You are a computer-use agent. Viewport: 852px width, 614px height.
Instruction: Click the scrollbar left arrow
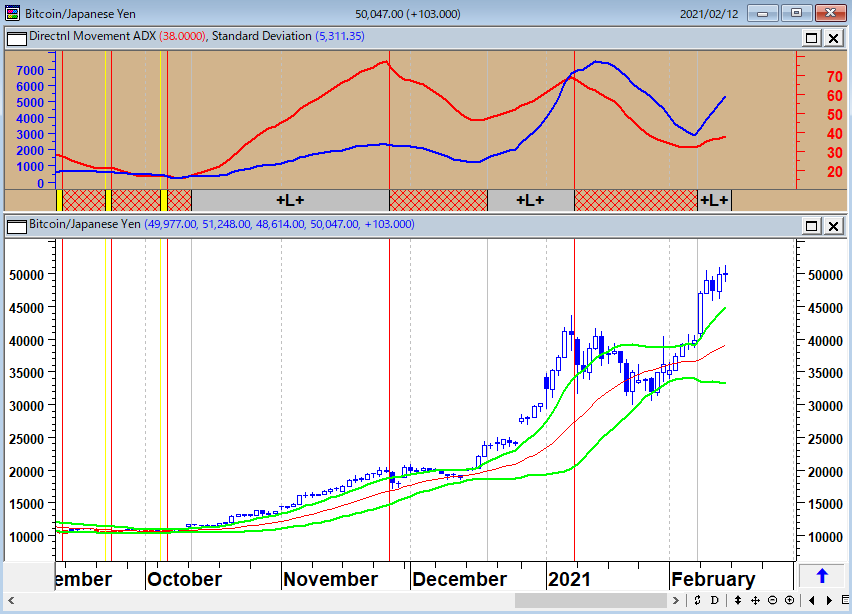(x=11, y=600)
